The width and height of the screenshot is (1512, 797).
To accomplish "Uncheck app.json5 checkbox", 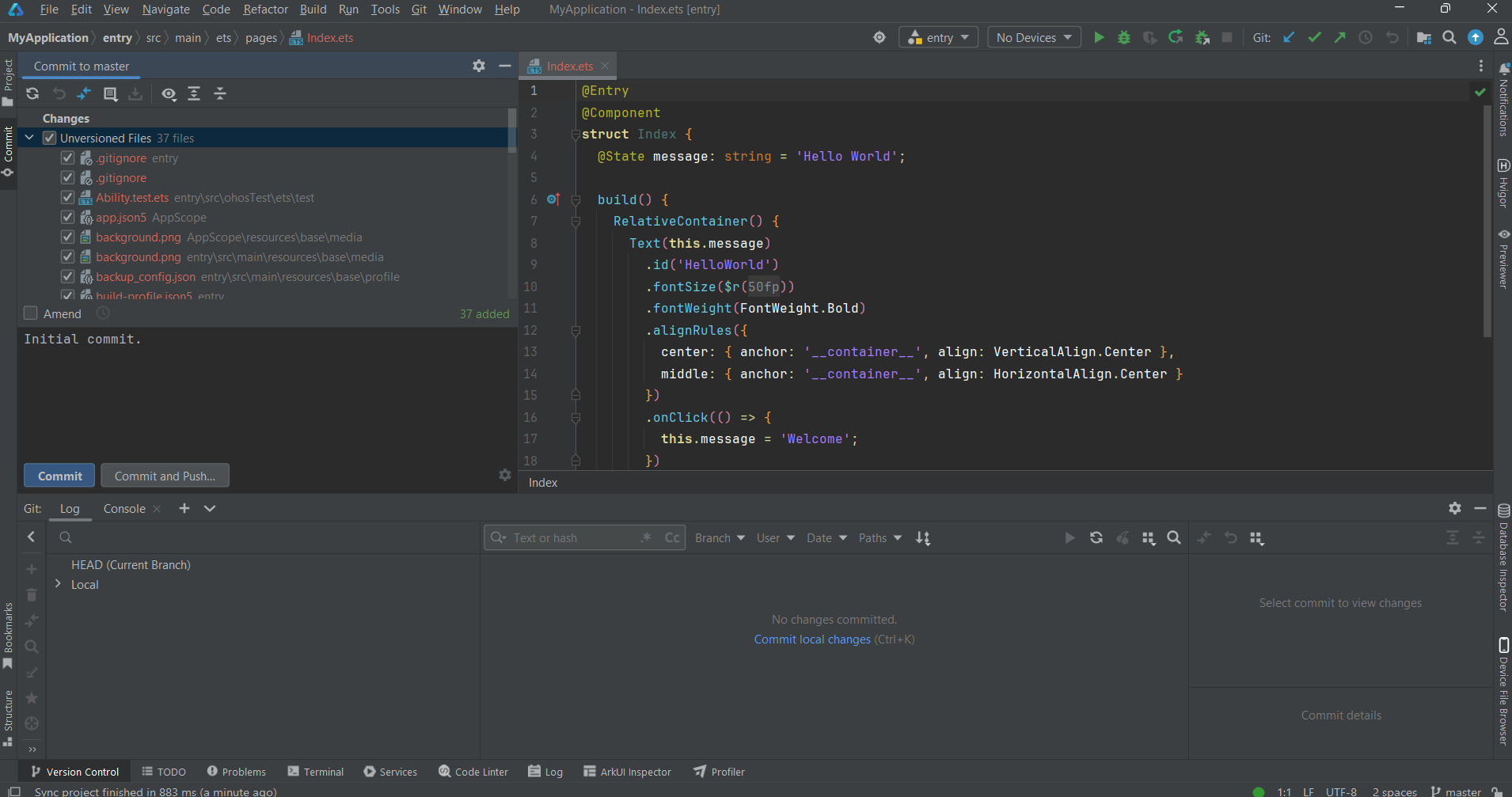I will pos(67,217).
